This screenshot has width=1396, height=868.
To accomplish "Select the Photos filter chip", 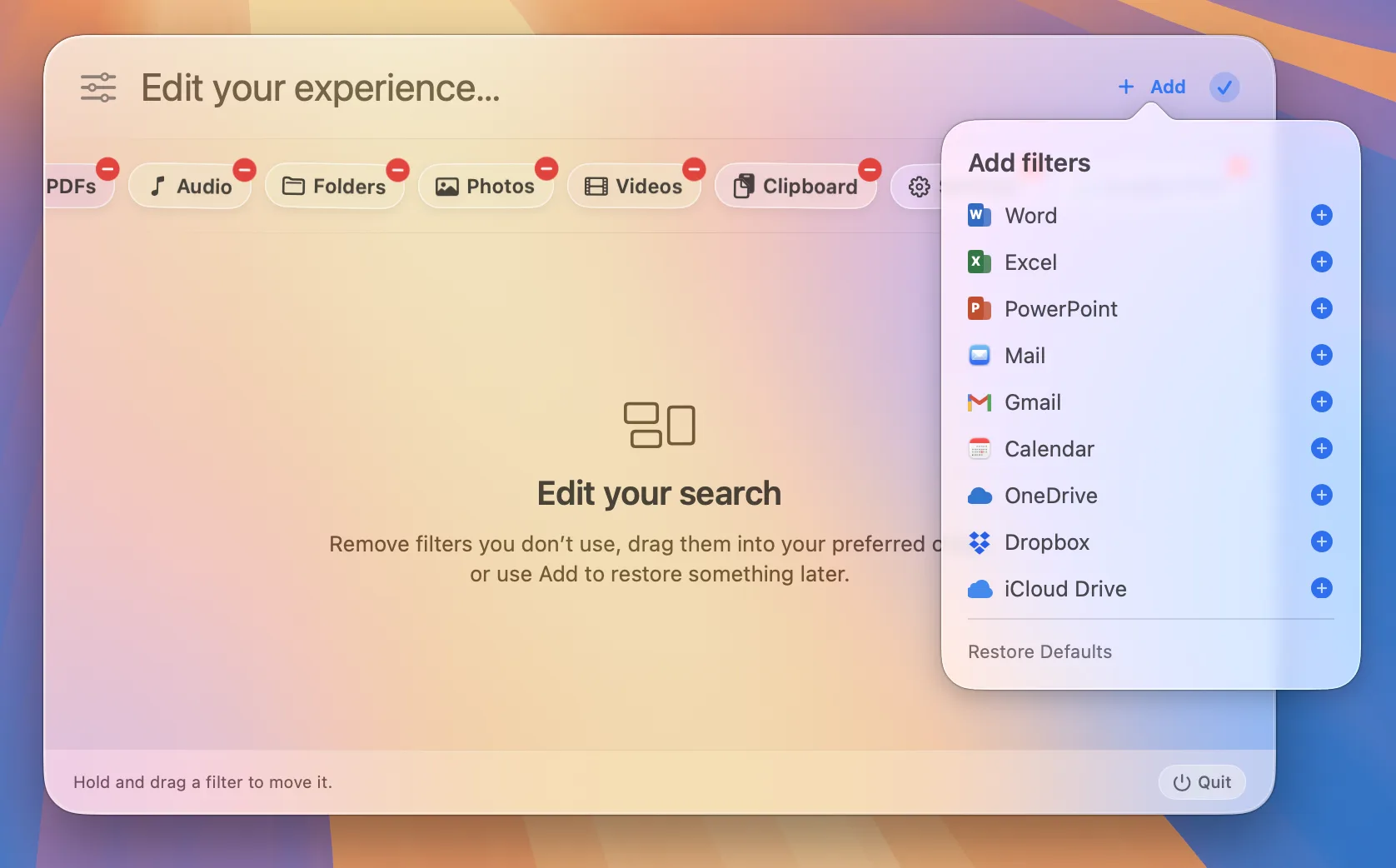I will 486,187.
